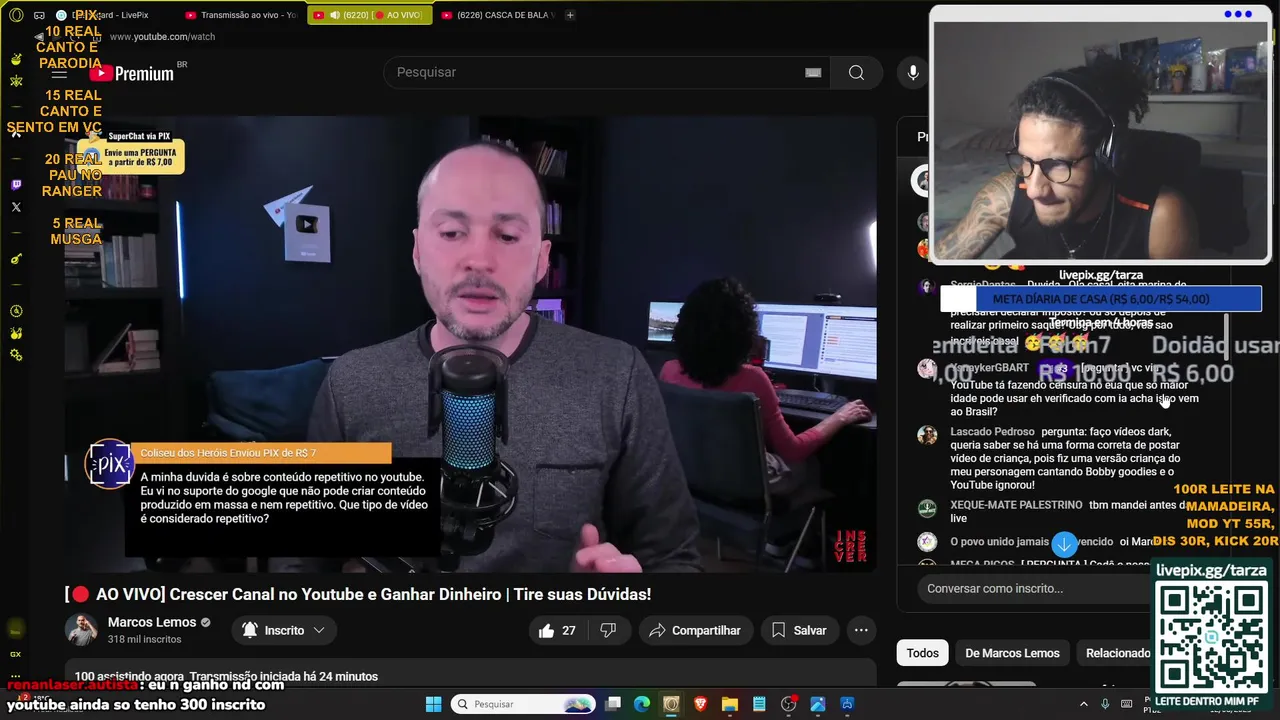Open the GX Corner gamepad icon
Image resolution: width=1280 pixels, height=720 pixels.
(39, 15)
